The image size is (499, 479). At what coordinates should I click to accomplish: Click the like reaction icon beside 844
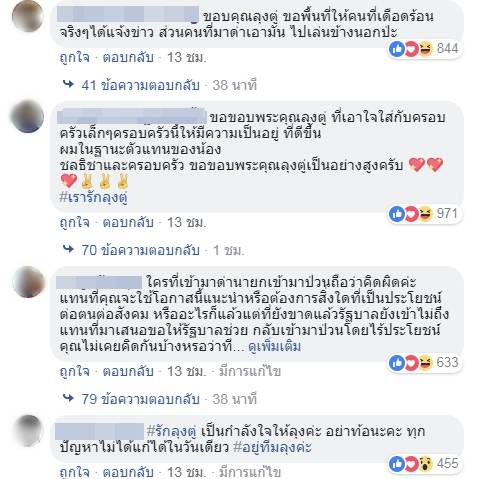pyautogui.click(x=397, y=49)
